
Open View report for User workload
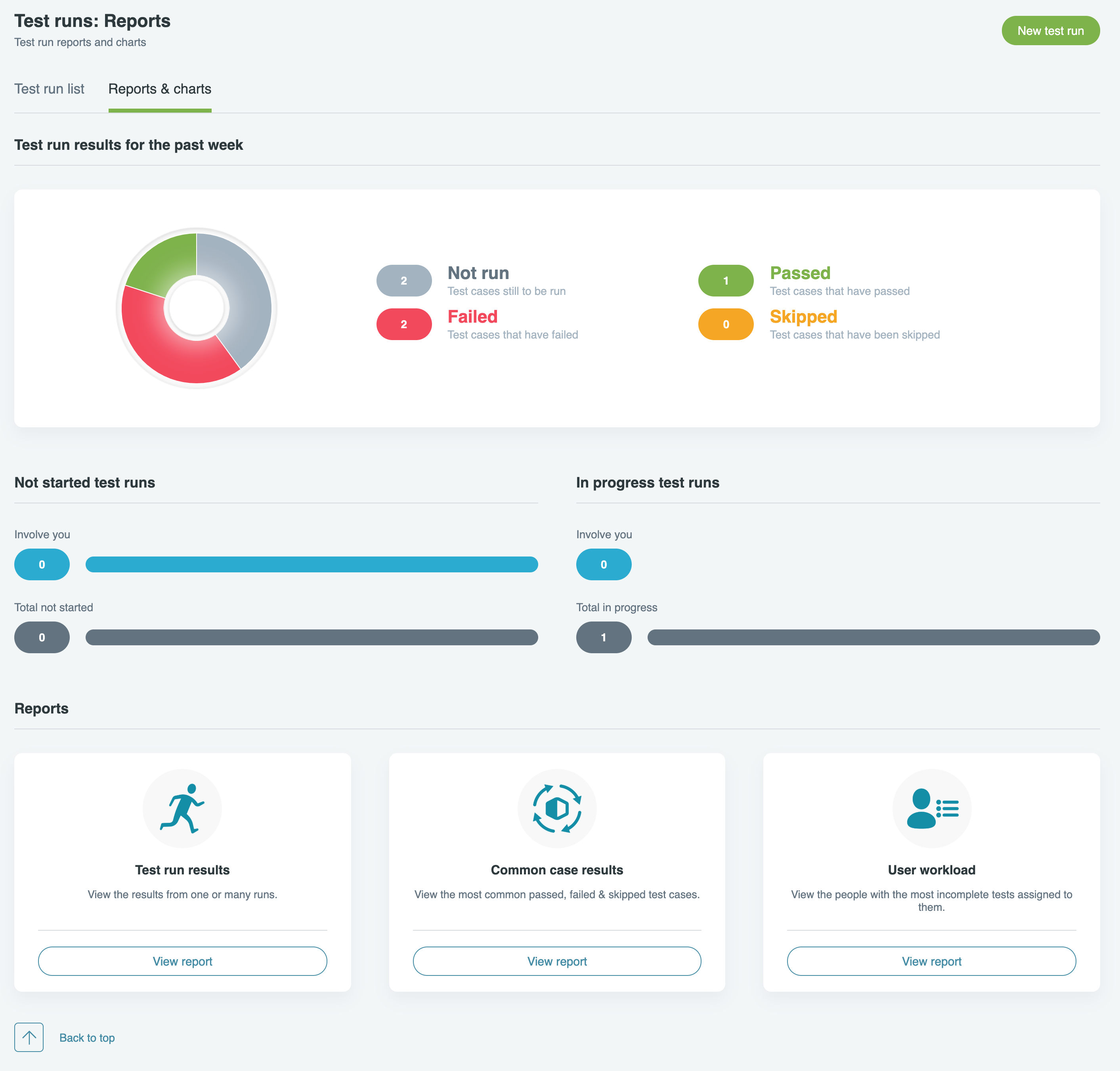[x=931, y=961]
